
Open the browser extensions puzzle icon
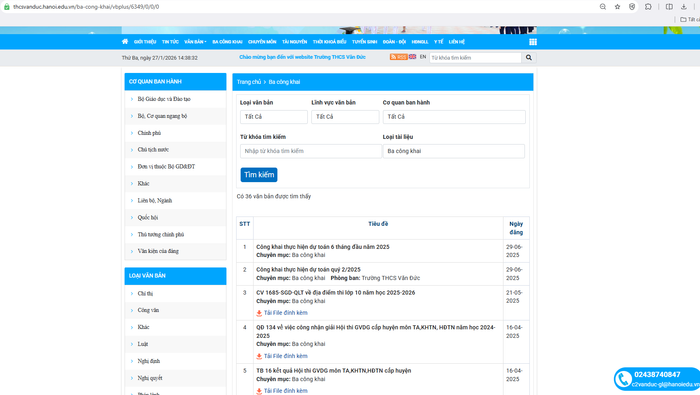tap(648, 7)
